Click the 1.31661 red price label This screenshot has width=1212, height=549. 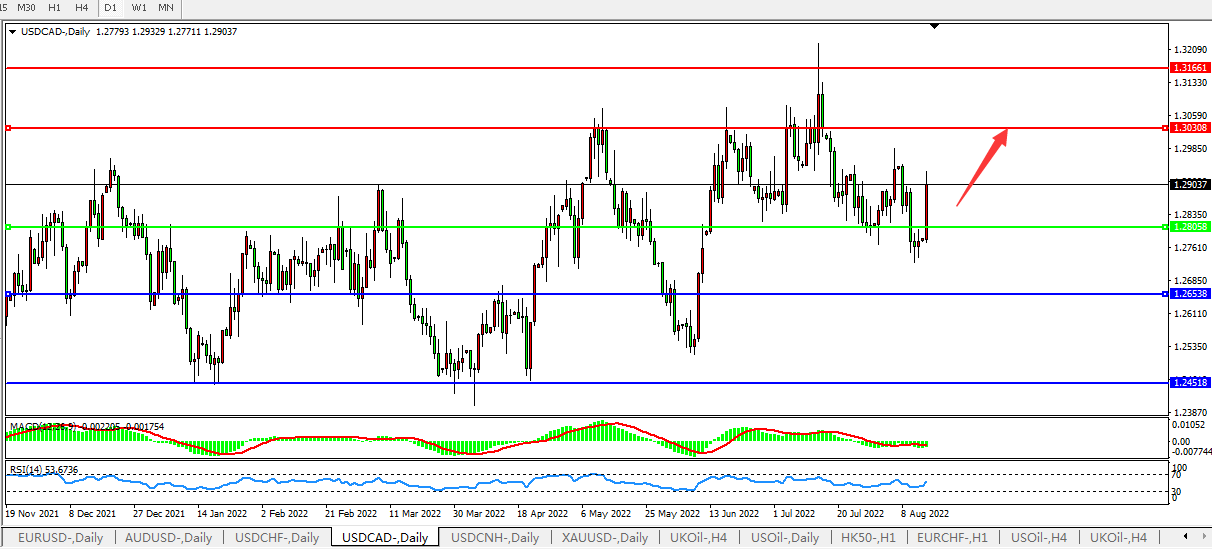pyautogui.click(x=1189, y=68)
